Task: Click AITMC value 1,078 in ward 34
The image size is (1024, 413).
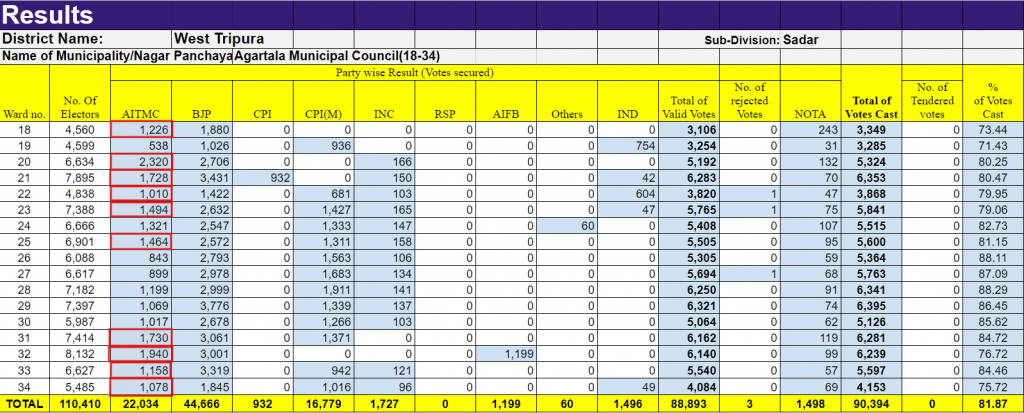Action: pyautogui.click(x=142, y=387)
